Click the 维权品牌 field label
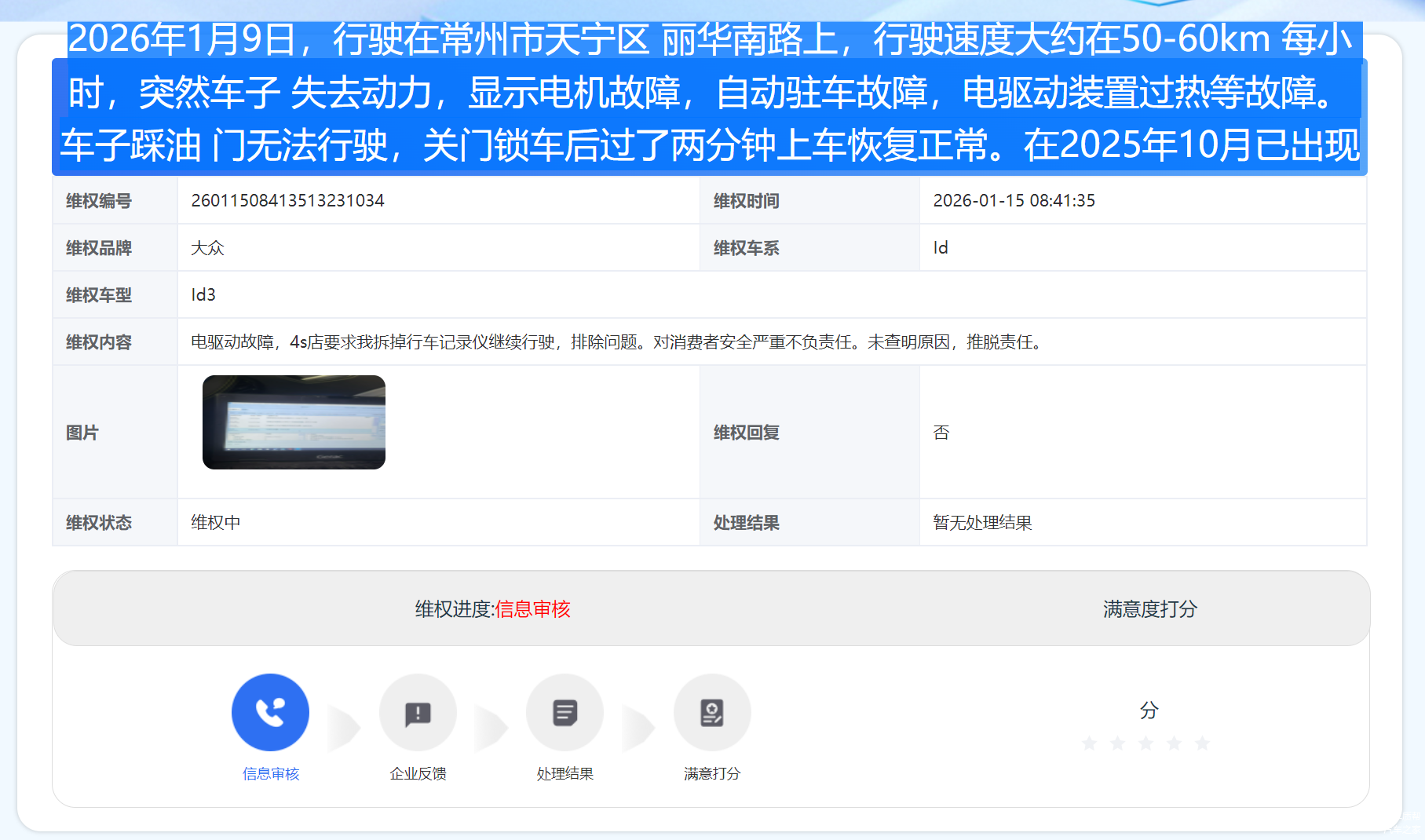Image resolution: width=1425 pixels, height=840 pixels. 99,247
